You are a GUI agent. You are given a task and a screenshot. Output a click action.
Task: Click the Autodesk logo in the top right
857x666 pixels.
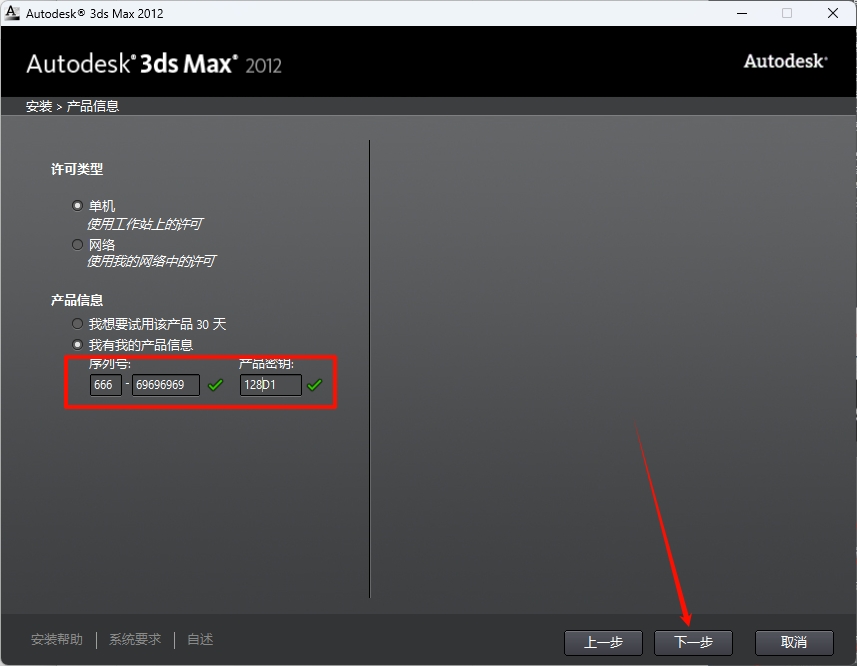785,61
